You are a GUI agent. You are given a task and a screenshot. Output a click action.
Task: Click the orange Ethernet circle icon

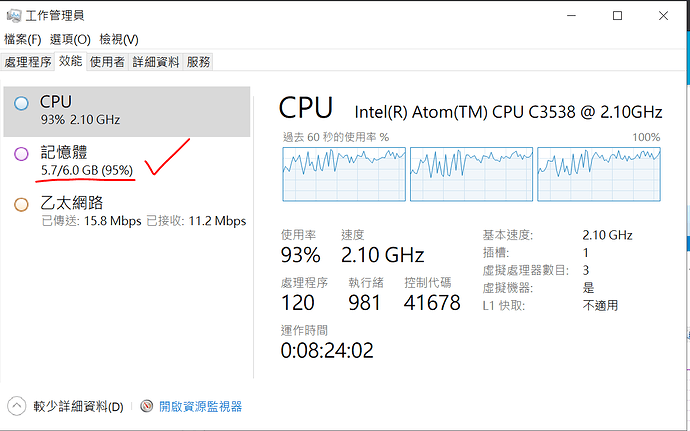(21, 204)
